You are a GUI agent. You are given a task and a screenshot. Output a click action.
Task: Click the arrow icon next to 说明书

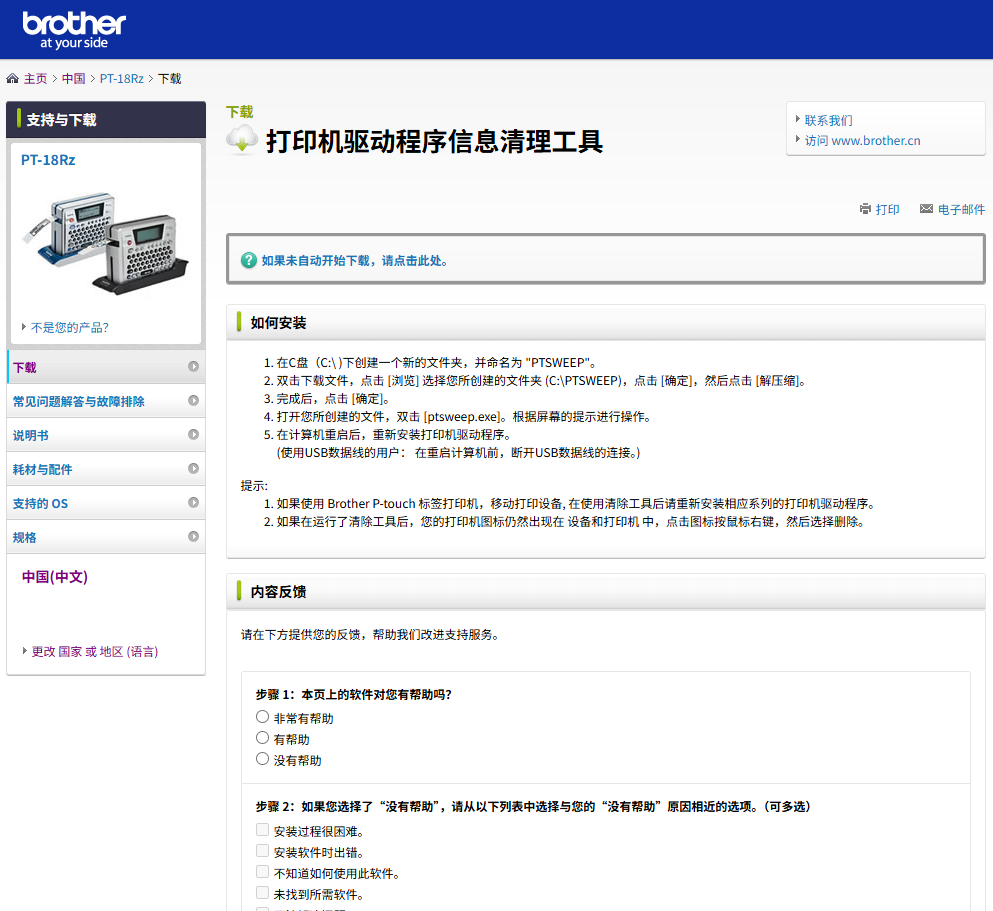[x=193, y=435]
